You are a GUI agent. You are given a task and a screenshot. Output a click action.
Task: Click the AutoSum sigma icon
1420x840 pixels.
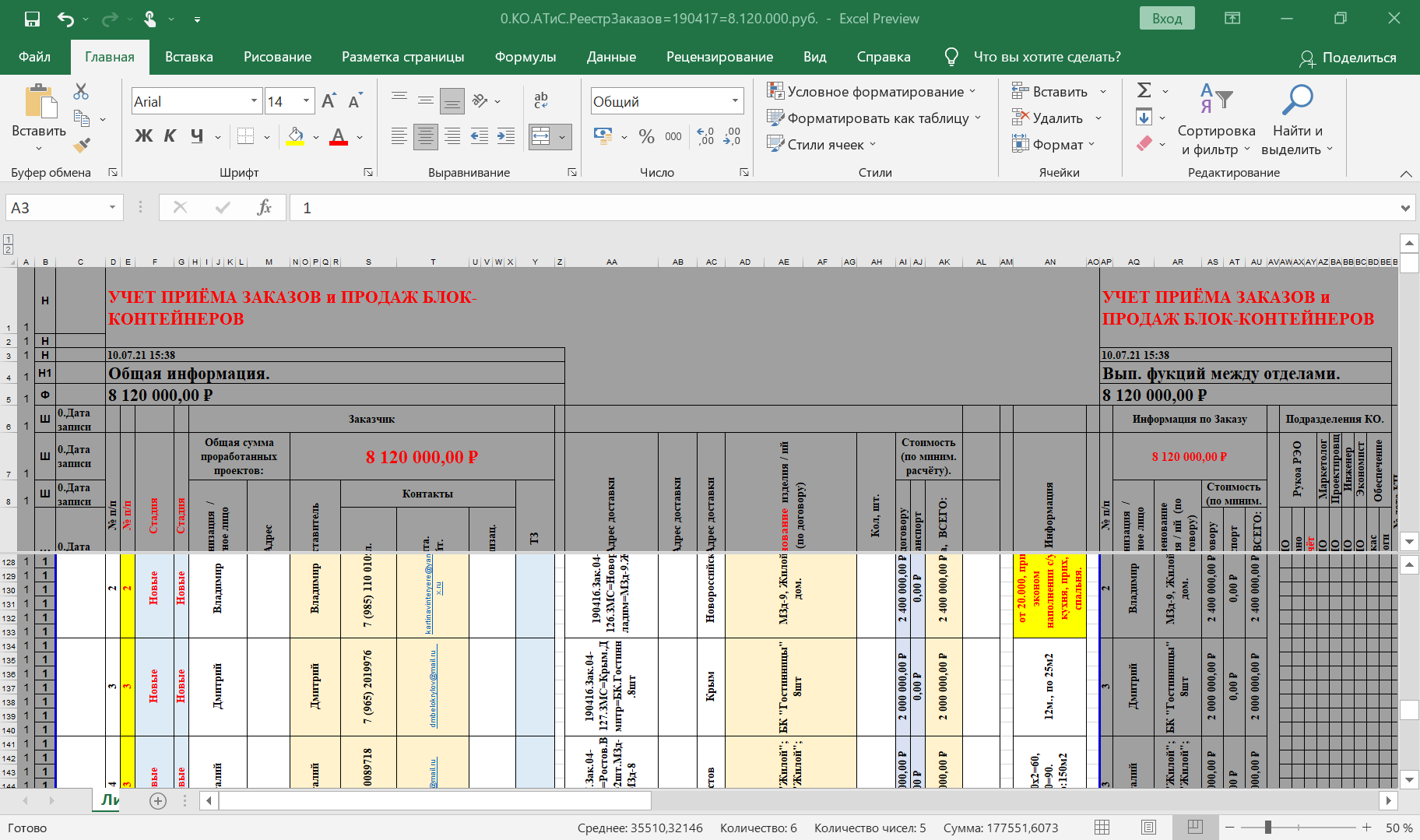pos(1144,90)
